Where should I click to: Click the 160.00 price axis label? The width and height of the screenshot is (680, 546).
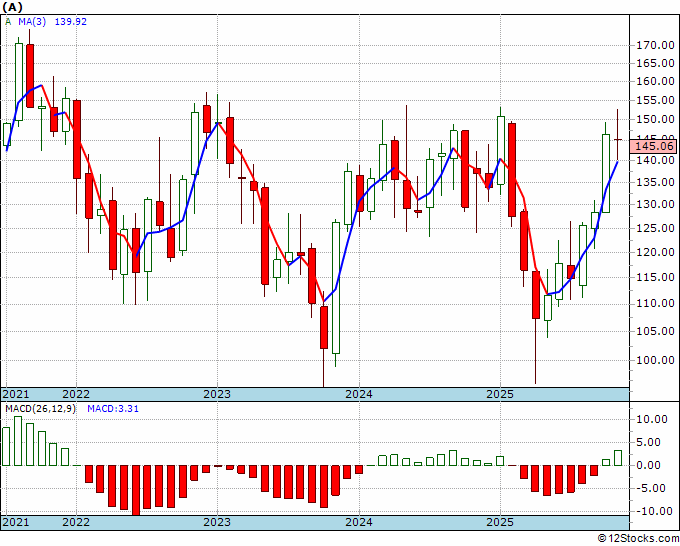coord(655,82)
